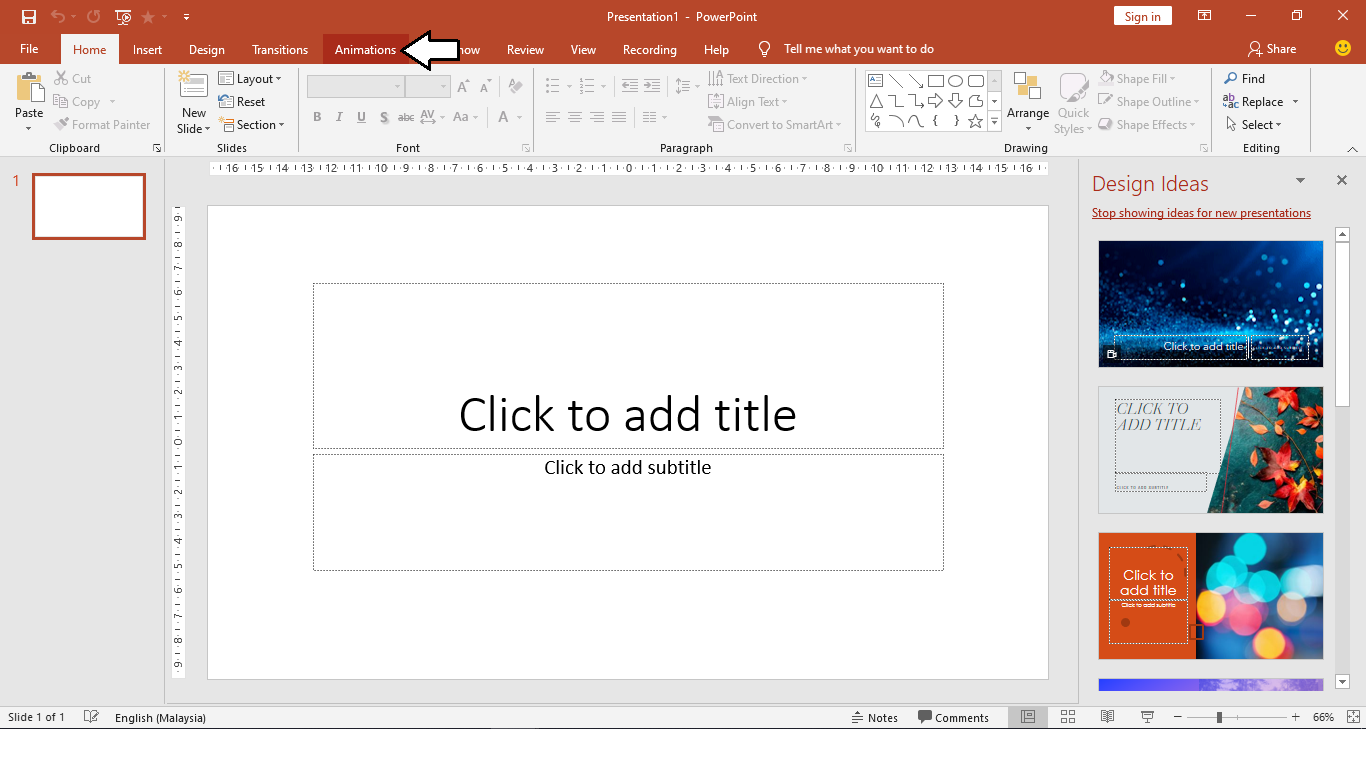The width and height of the screenshot is (1366, 768).
Task: Expand the font size dropdown
Action: pyautogui.click(x=443, y=86)
